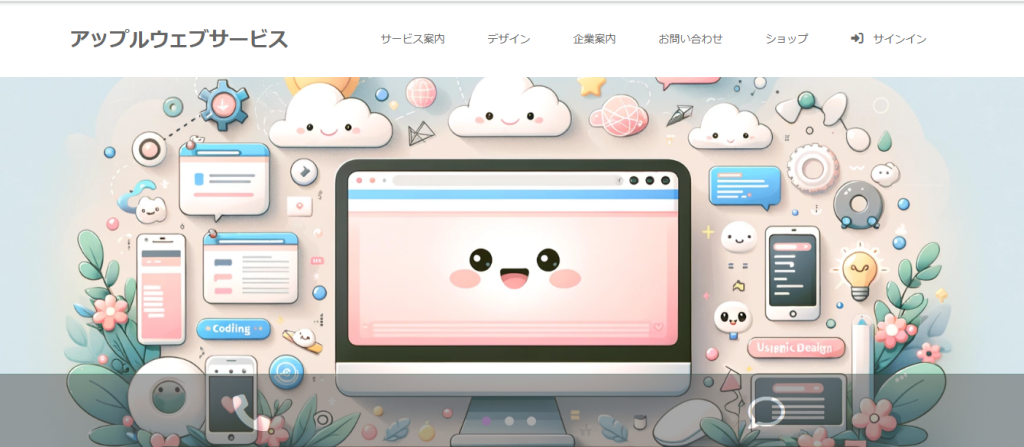Click the yellow lightbulb illustration

coord(858,270)
